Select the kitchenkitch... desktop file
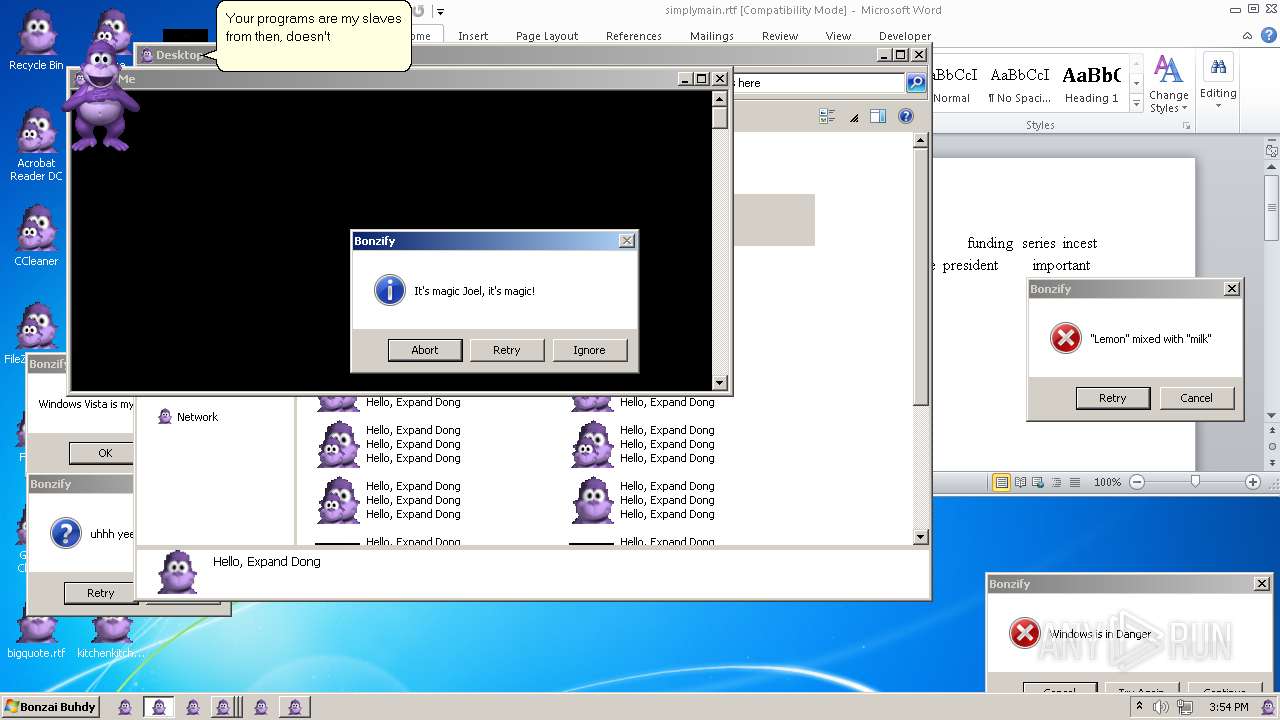The image size is (1280, 720). click(110, 633)
